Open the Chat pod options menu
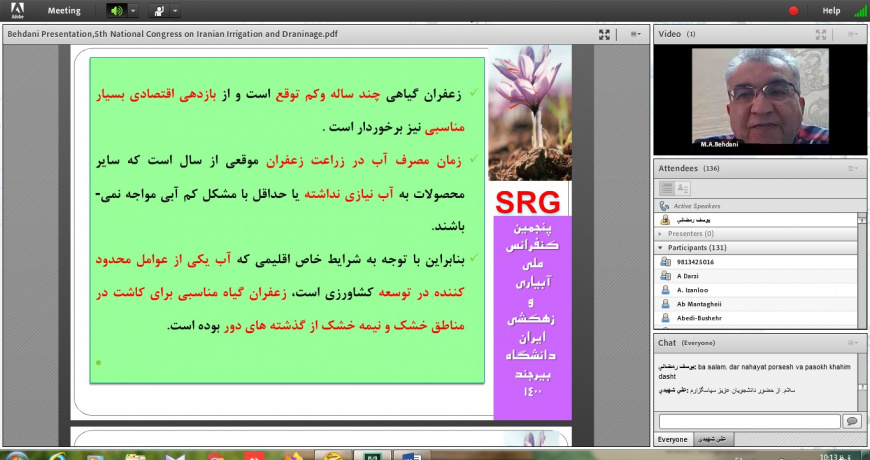The width and height of the screenshot is (870, 460). 853,343
